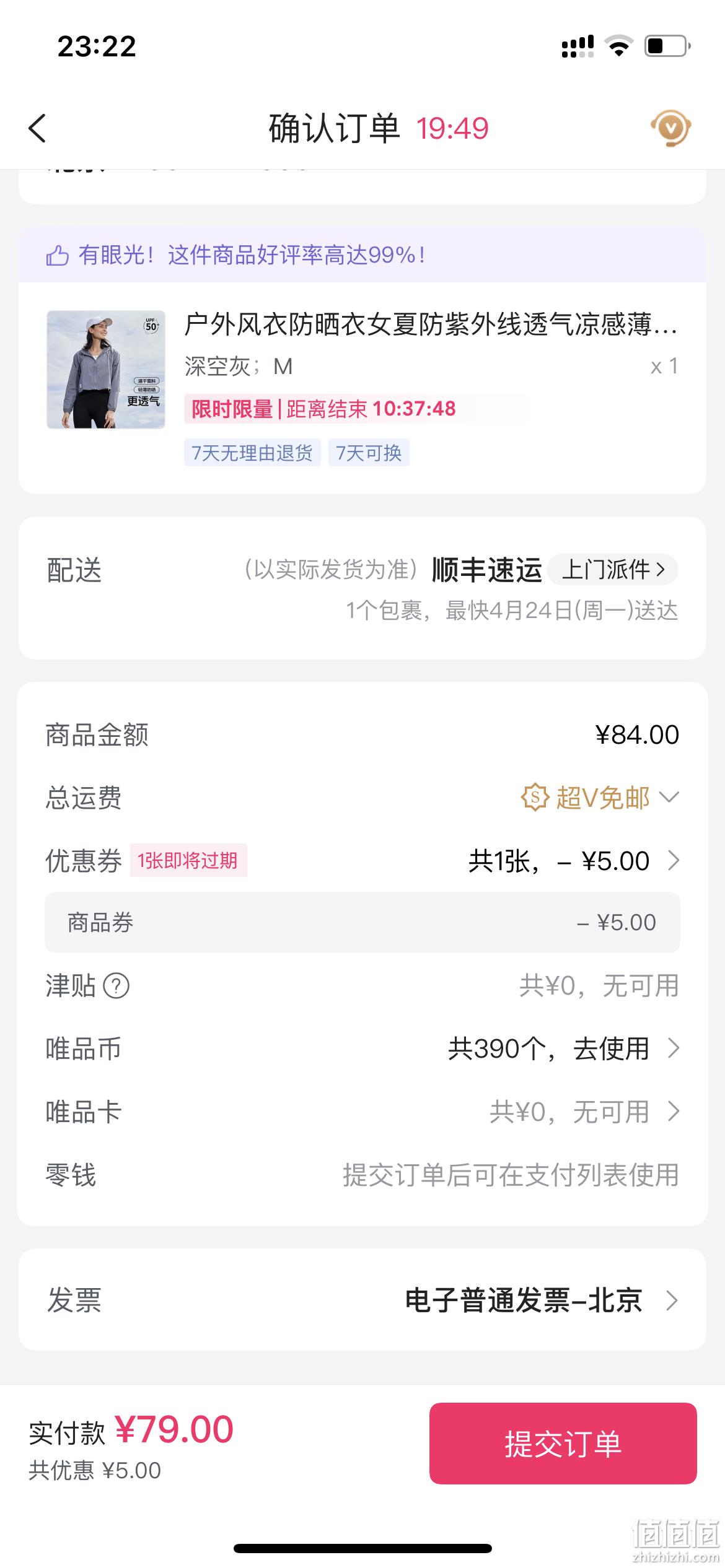
Task: Tap the product title 户外风衣防晒衣
Action: click(x=431, y=324)
